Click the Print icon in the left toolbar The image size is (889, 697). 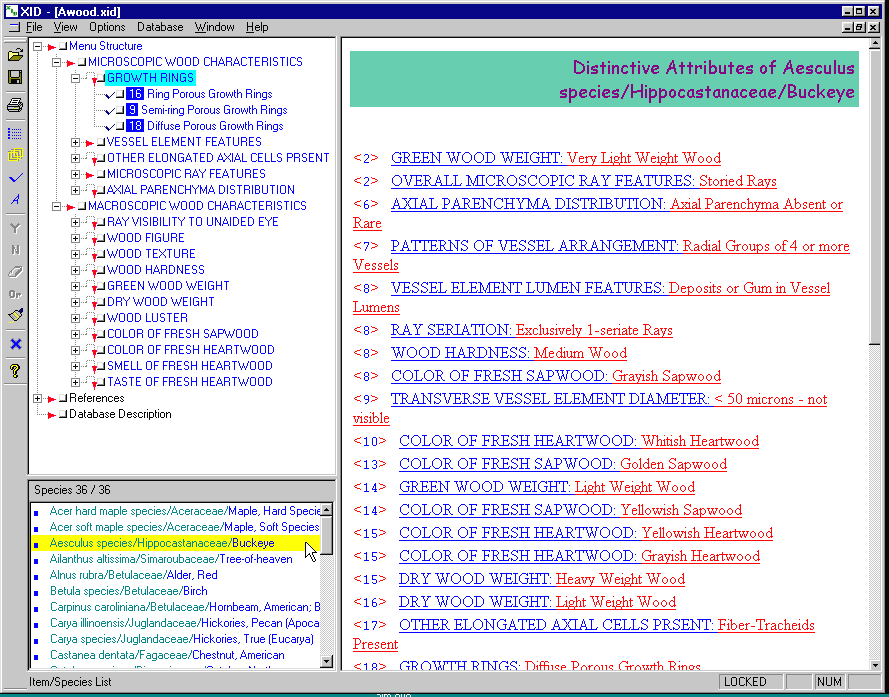click(x=15, y=105)
